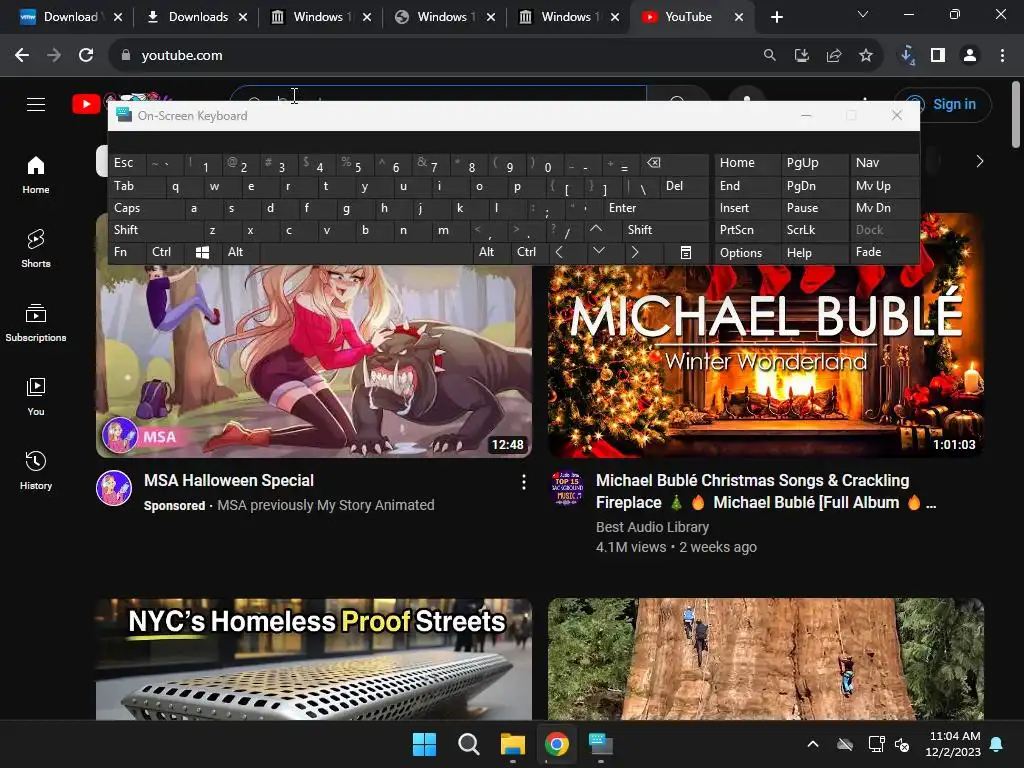This screenshot has height=768, width=1024.
Task: Click the context menu key on keyboard
Action: coord(686,253)
